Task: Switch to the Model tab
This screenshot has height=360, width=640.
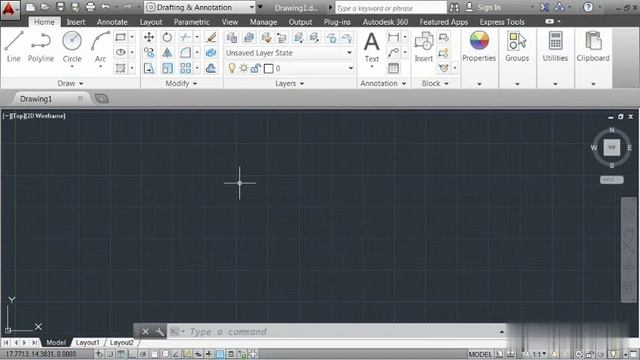Action: click(x=56, y=342)
